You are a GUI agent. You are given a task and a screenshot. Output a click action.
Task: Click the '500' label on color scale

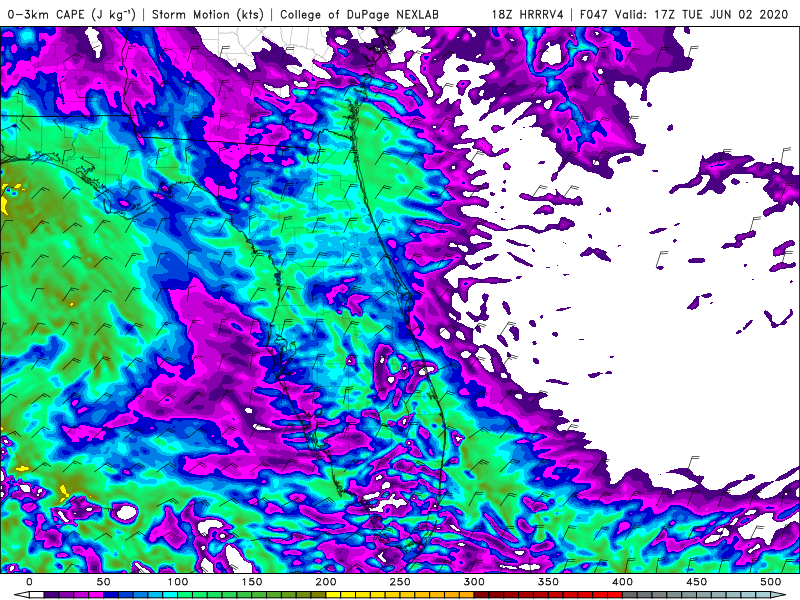tap(770, 582)
